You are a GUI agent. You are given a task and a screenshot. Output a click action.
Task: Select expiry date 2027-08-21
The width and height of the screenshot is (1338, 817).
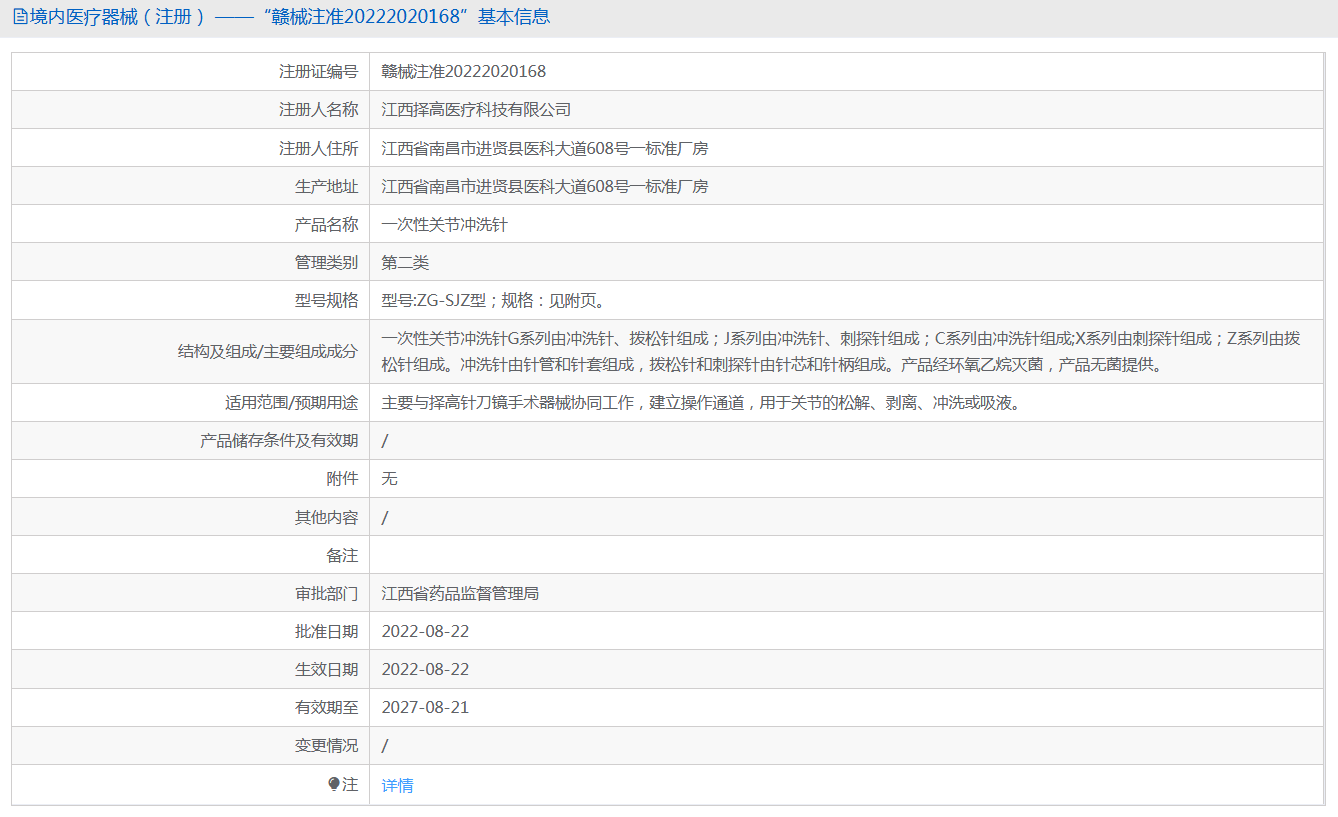click(425, 707)
